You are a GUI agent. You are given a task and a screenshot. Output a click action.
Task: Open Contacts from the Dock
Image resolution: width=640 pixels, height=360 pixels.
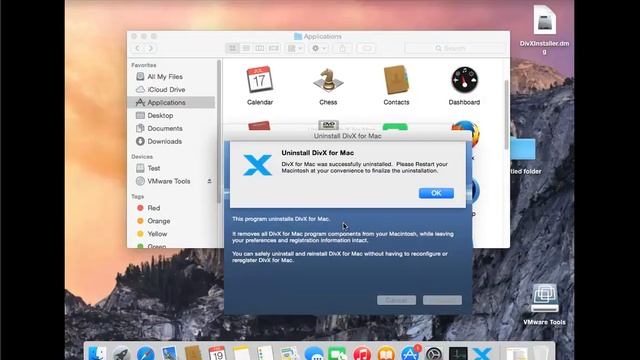point(193,353)
